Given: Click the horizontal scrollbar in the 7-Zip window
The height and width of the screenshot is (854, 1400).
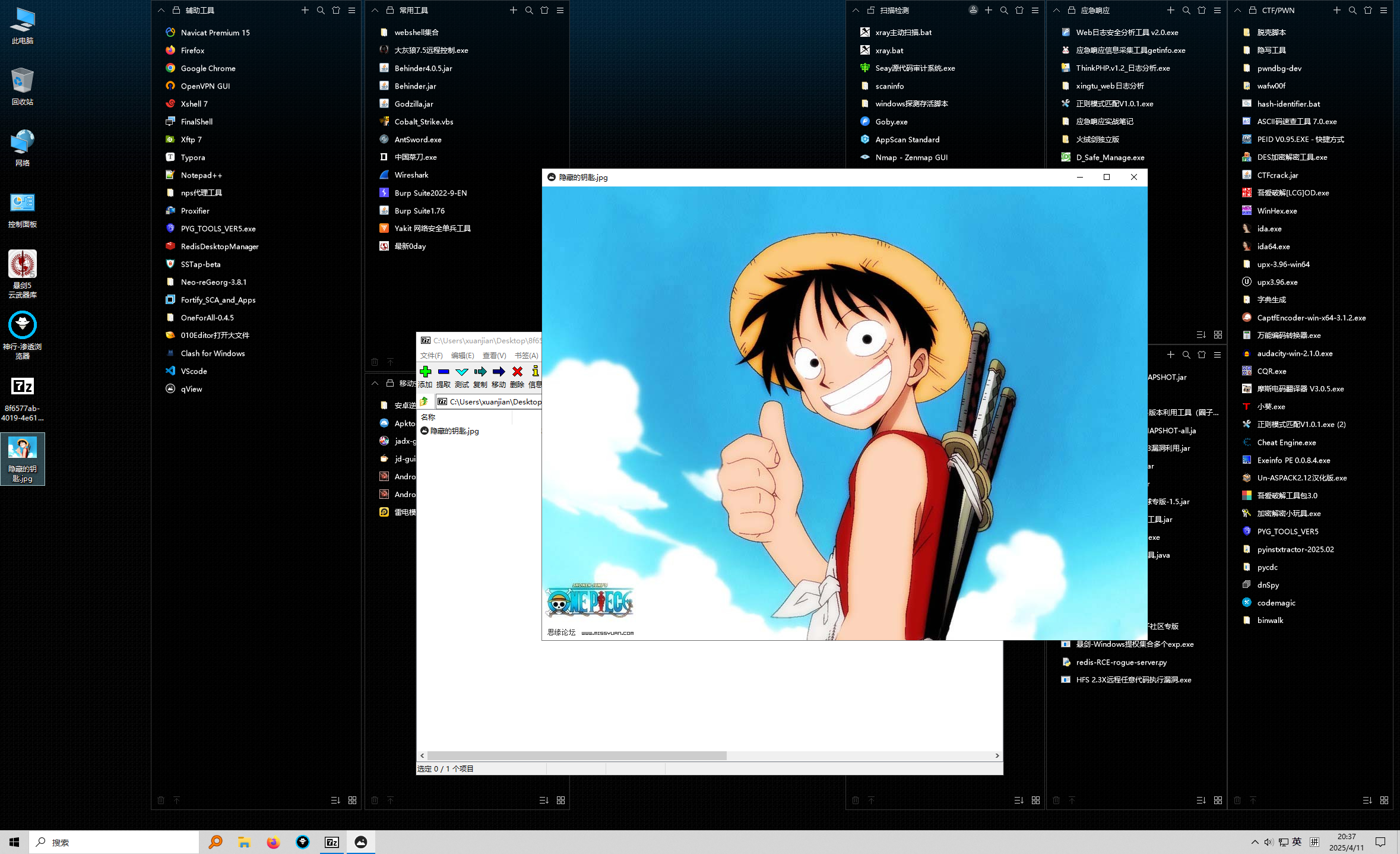Looking at the screenshot, I should [576, 755].
